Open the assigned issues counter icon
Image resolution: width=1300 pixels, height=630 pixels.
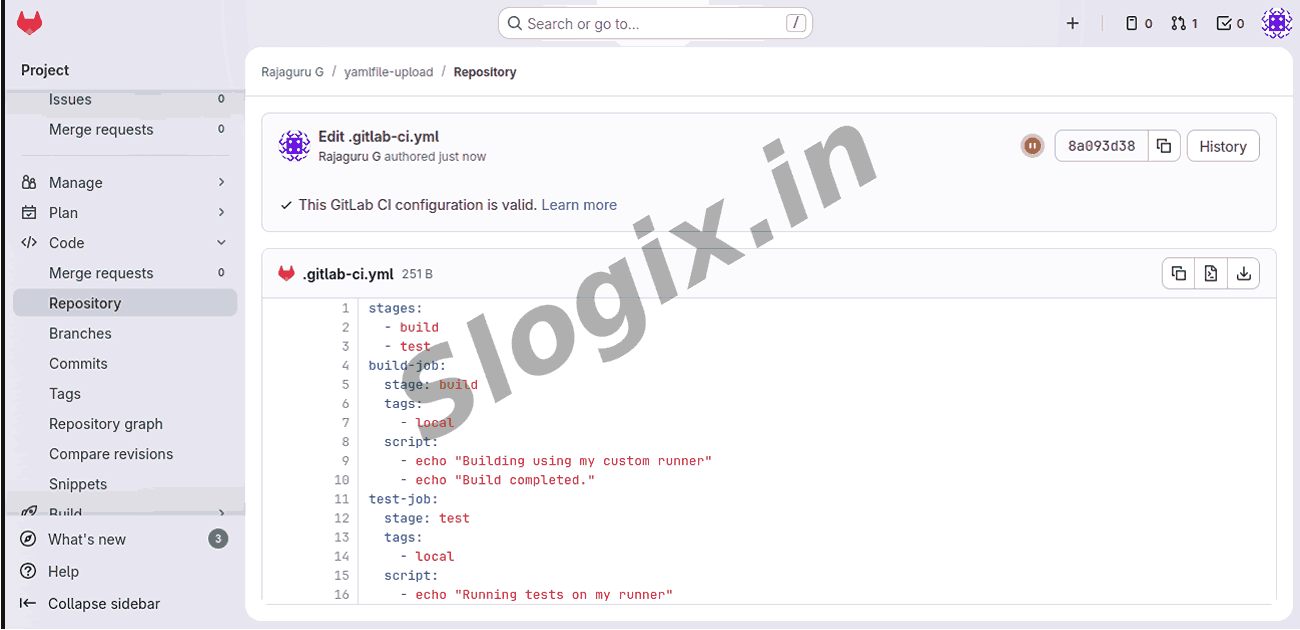click(x=1139, y=23)
